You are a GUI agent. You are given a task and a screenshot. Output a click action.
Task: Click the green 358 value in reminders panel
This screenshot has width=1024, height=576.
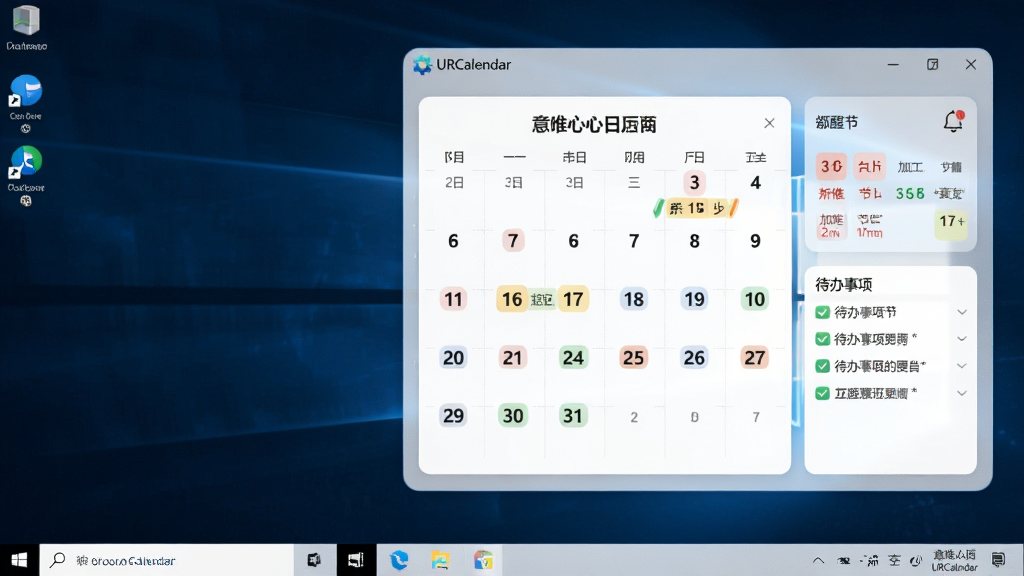tap(910, 194)
